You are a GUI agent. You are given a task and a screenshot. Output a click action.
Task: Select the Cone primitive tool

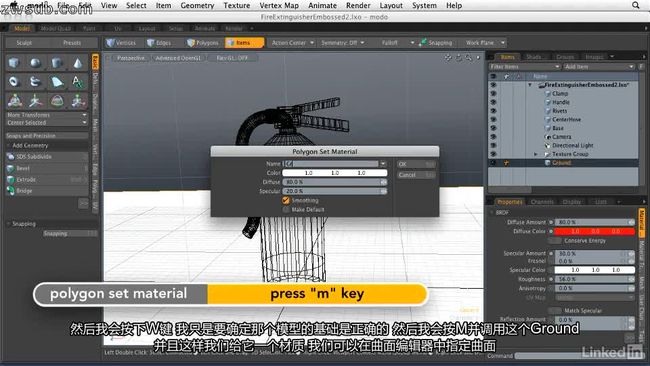(x=78, y=63)
